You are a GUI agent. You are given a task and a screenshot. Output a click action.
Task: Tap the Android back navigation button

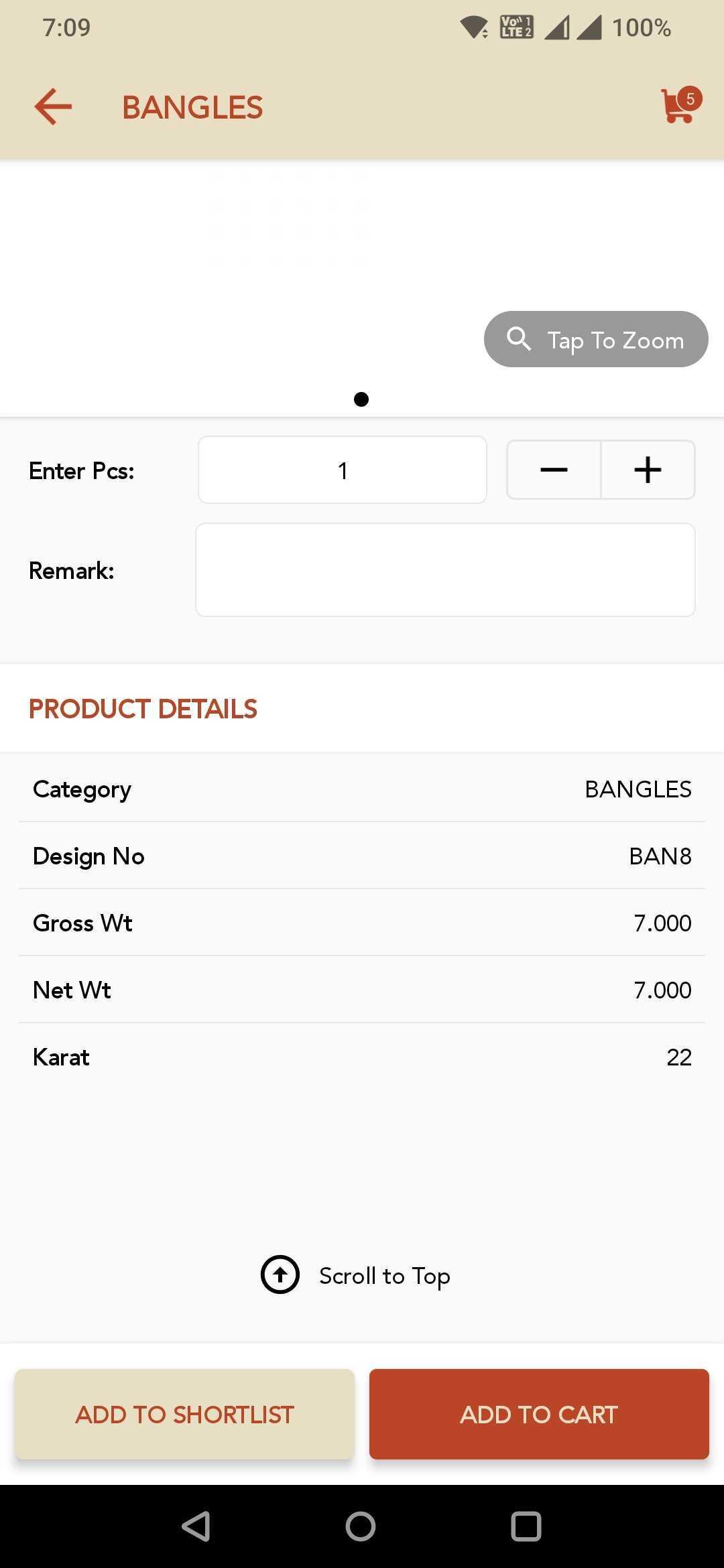[x=196, y=1526]
